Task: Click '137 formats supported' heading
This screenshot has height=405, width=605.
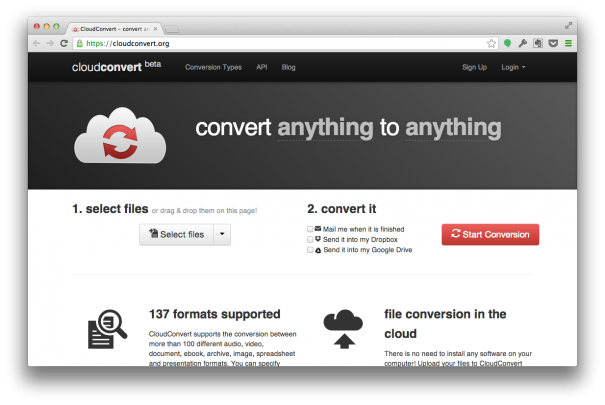Action: (215, 314)
